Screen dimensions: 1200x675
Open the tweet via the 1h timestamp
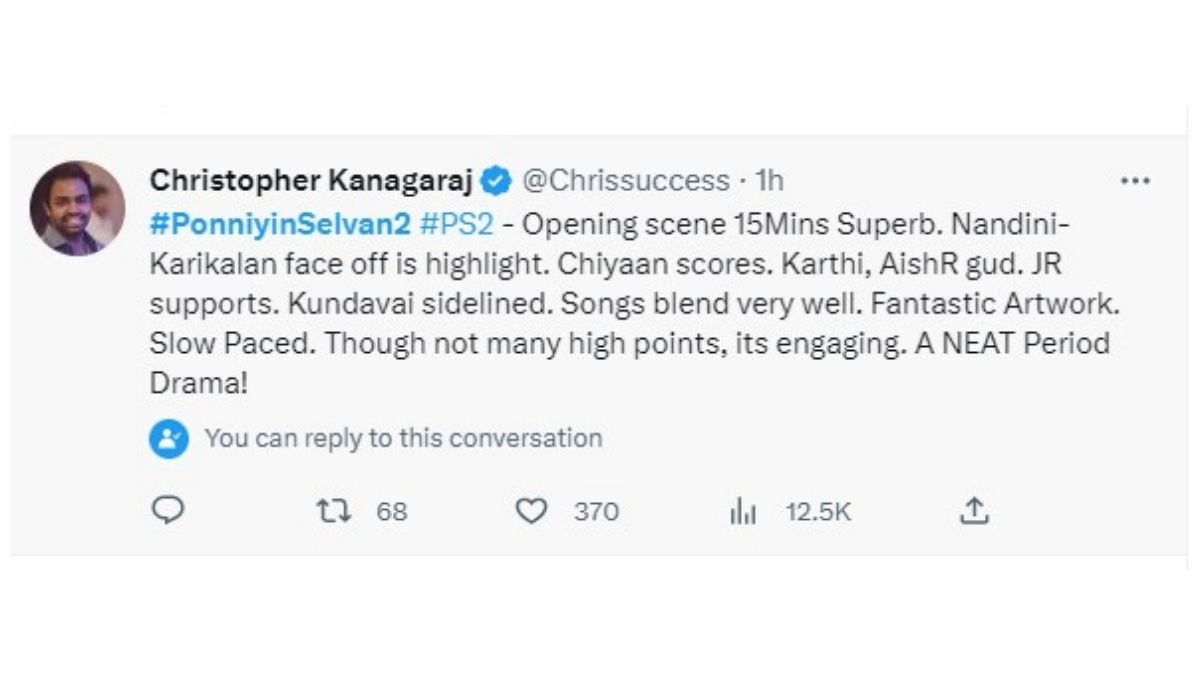pyautogui.click(x=769, y=181)
